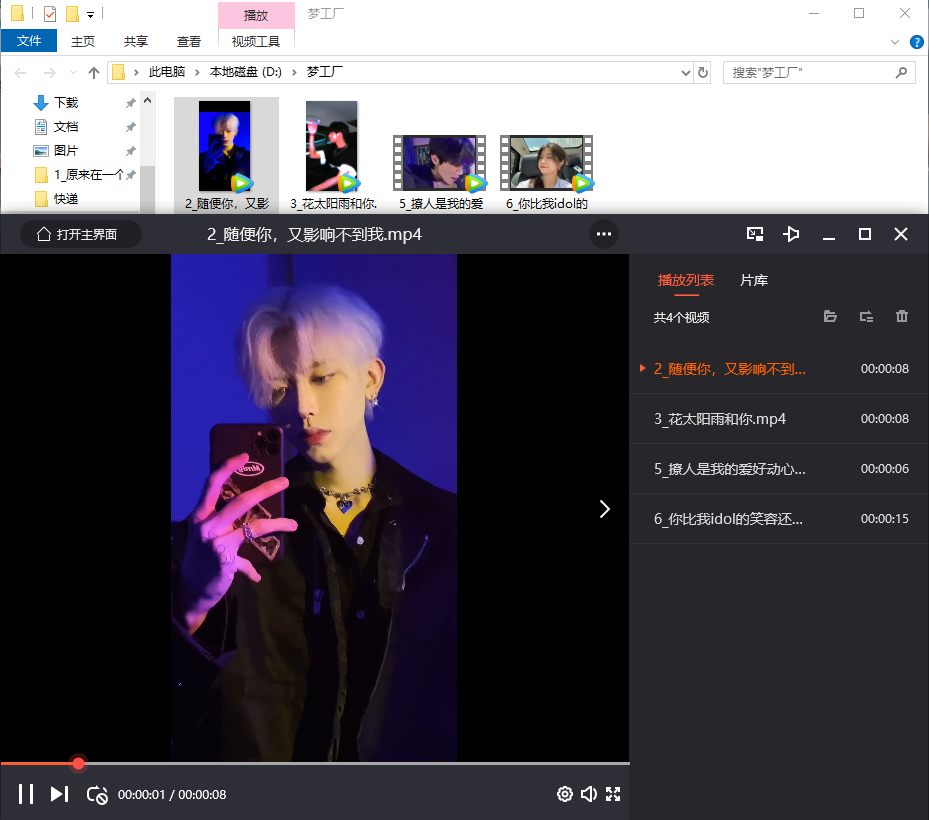Skip to the next video
Viewport: 929px width, 820px height.
tap(59, 794)
